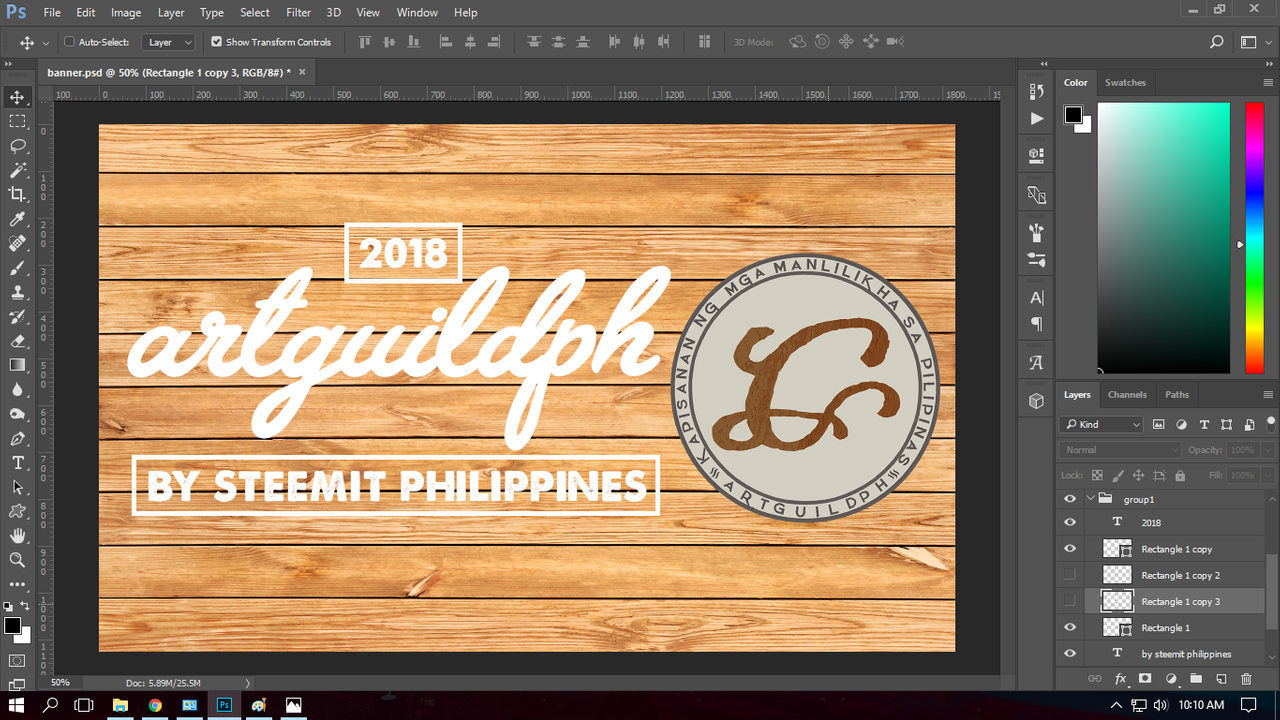Hide the Rectangle 1 copy layer
Viewport: 1280px width, 720px height.
click(x=1070, y=549)
